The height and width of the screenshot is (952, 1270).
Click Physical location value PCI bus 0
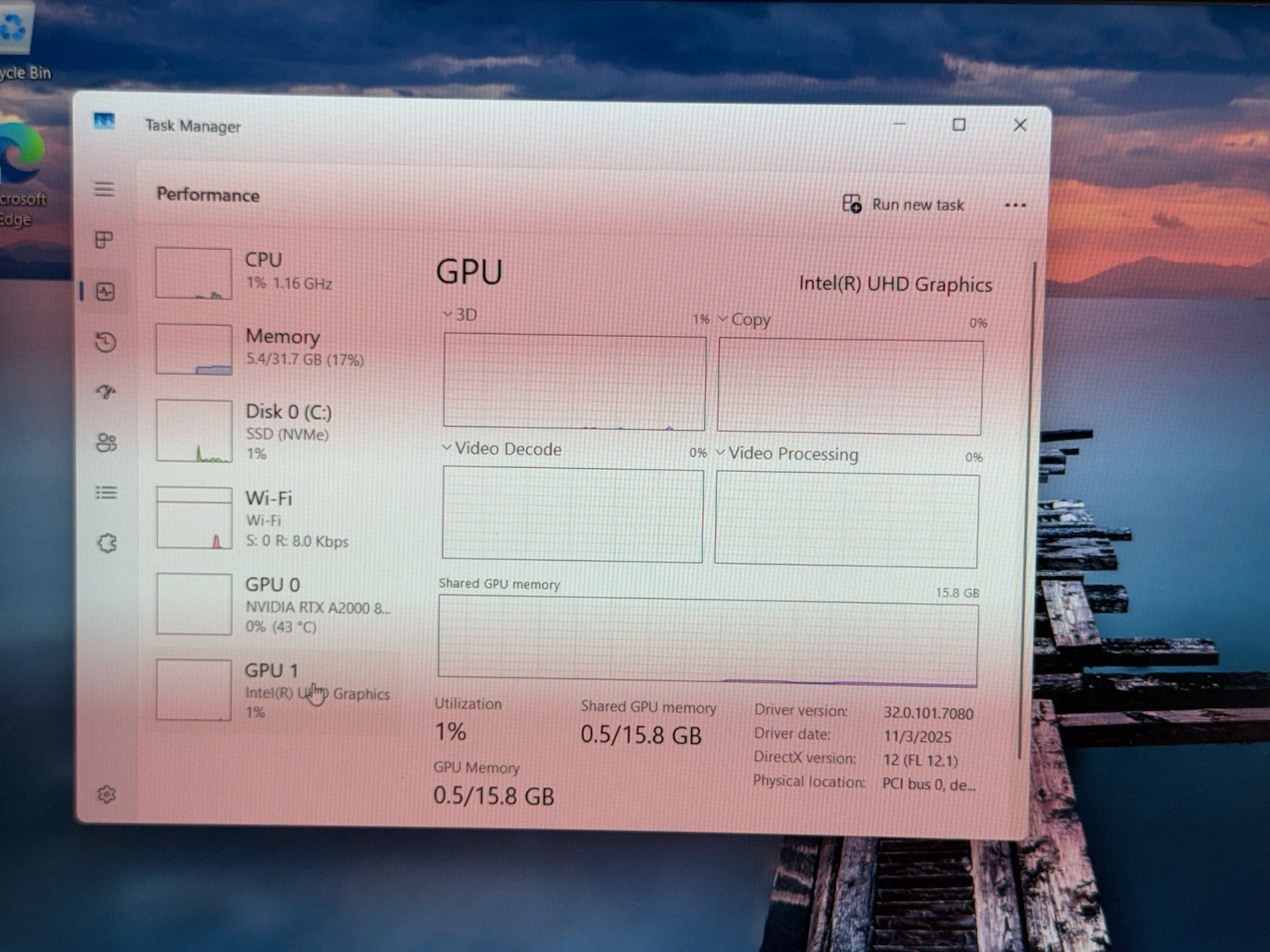[x=929, y=784]
